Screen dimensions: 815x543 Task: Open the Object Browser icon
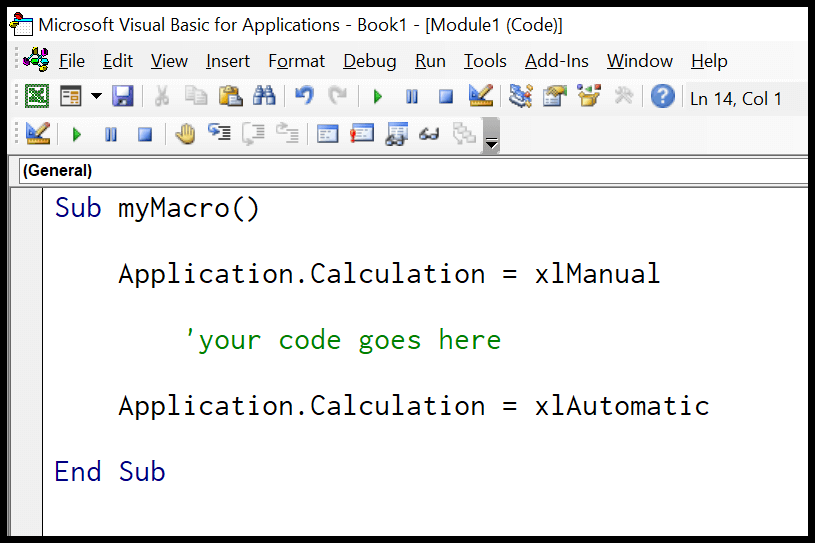click(588, 97)
